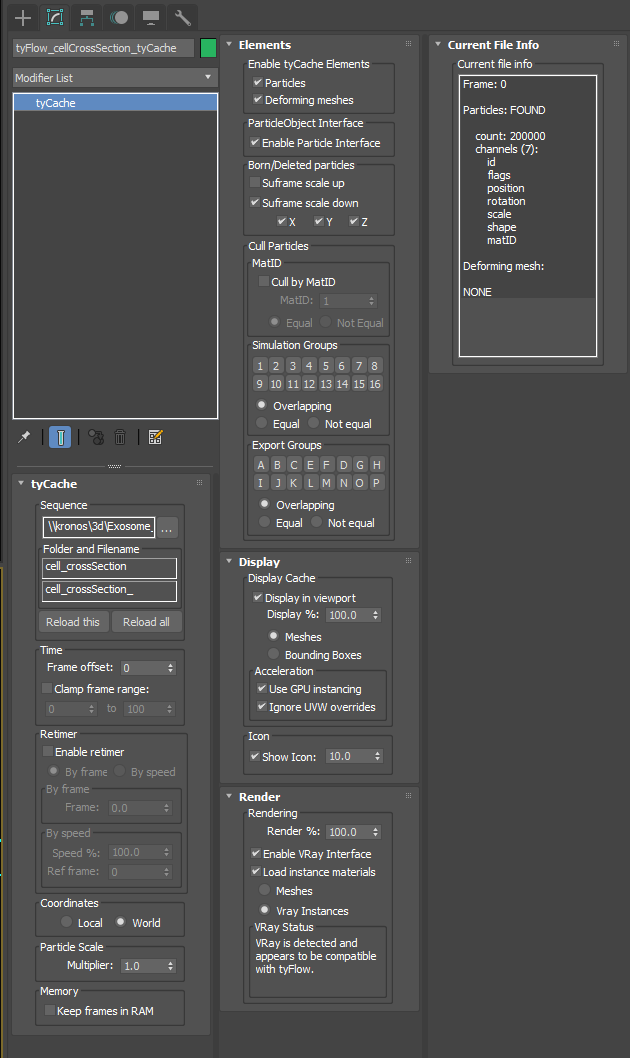Toggle Show End Result icon
Screen dimensions: 630x1058
click(x=60, y=437)
